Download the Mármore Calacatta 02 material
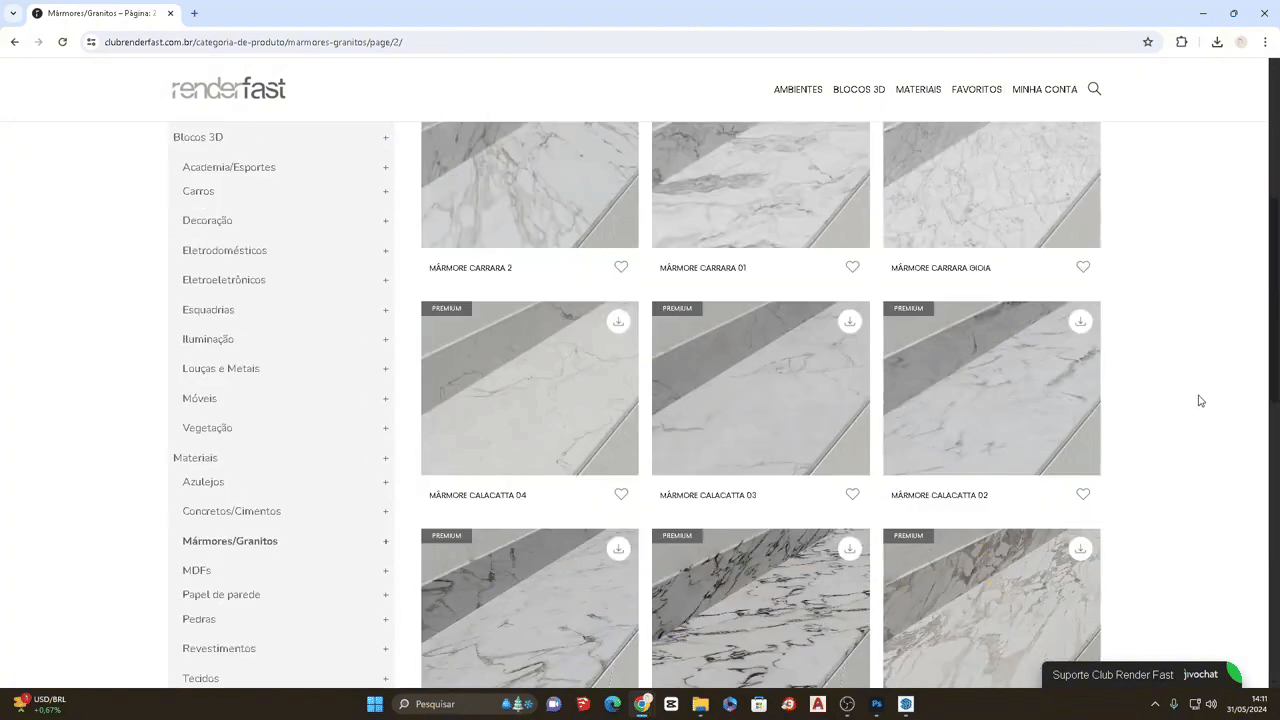The height and width of the screenshot is (720, 1280). (x=1080, y=322)
